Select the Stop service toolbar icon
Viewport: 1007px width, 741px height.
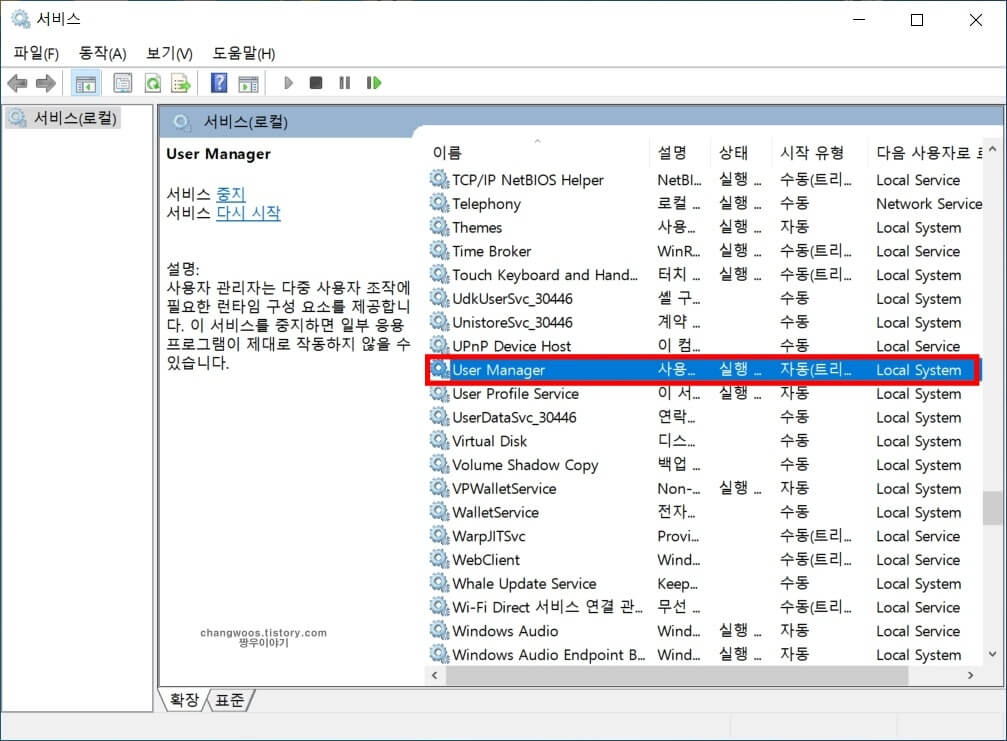pyautogui.click(x=315, y=83)
